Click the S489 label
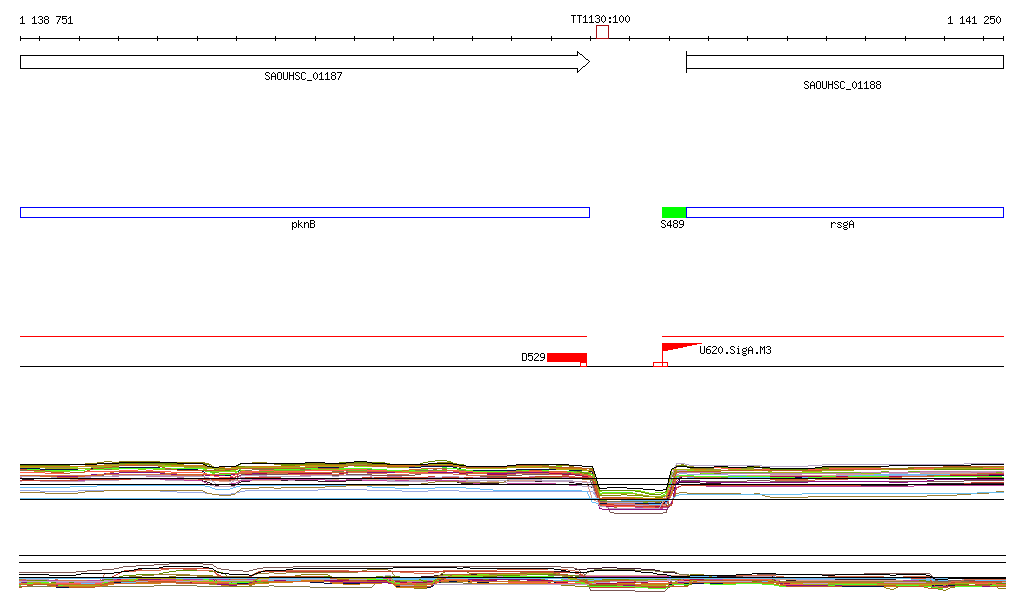1024x611 pixels. pos(672,225)
